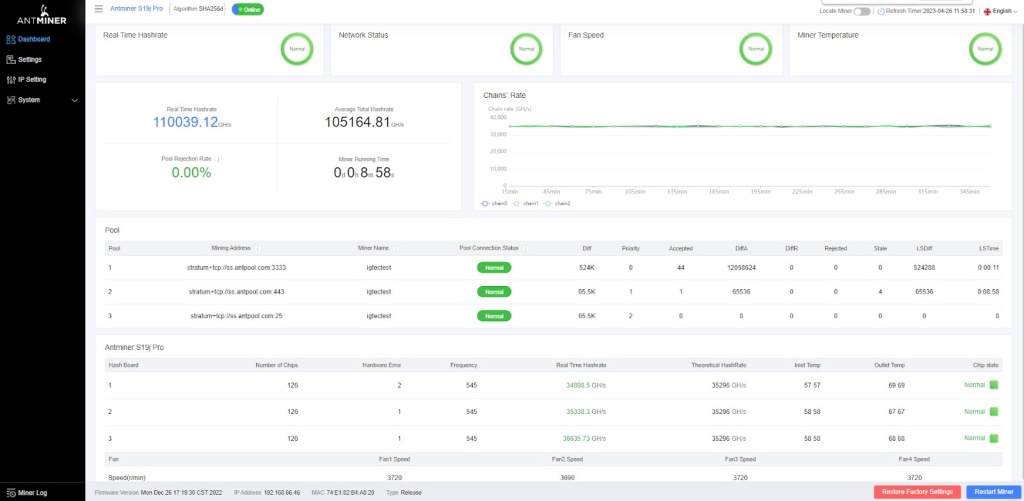Viewport: 1024px width, 501px height.
Task: Open Miner Log via its sidebar icon
Action: pyautogui.click(x=10, y=493)
